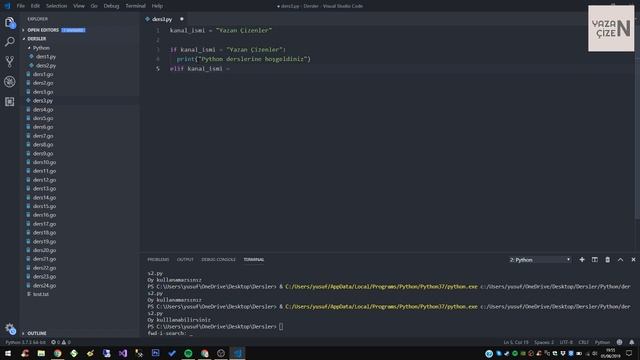Viewport: 640px width, 360px height.
Task: Open ders1.go in the explorer
Action: point(43,74)
